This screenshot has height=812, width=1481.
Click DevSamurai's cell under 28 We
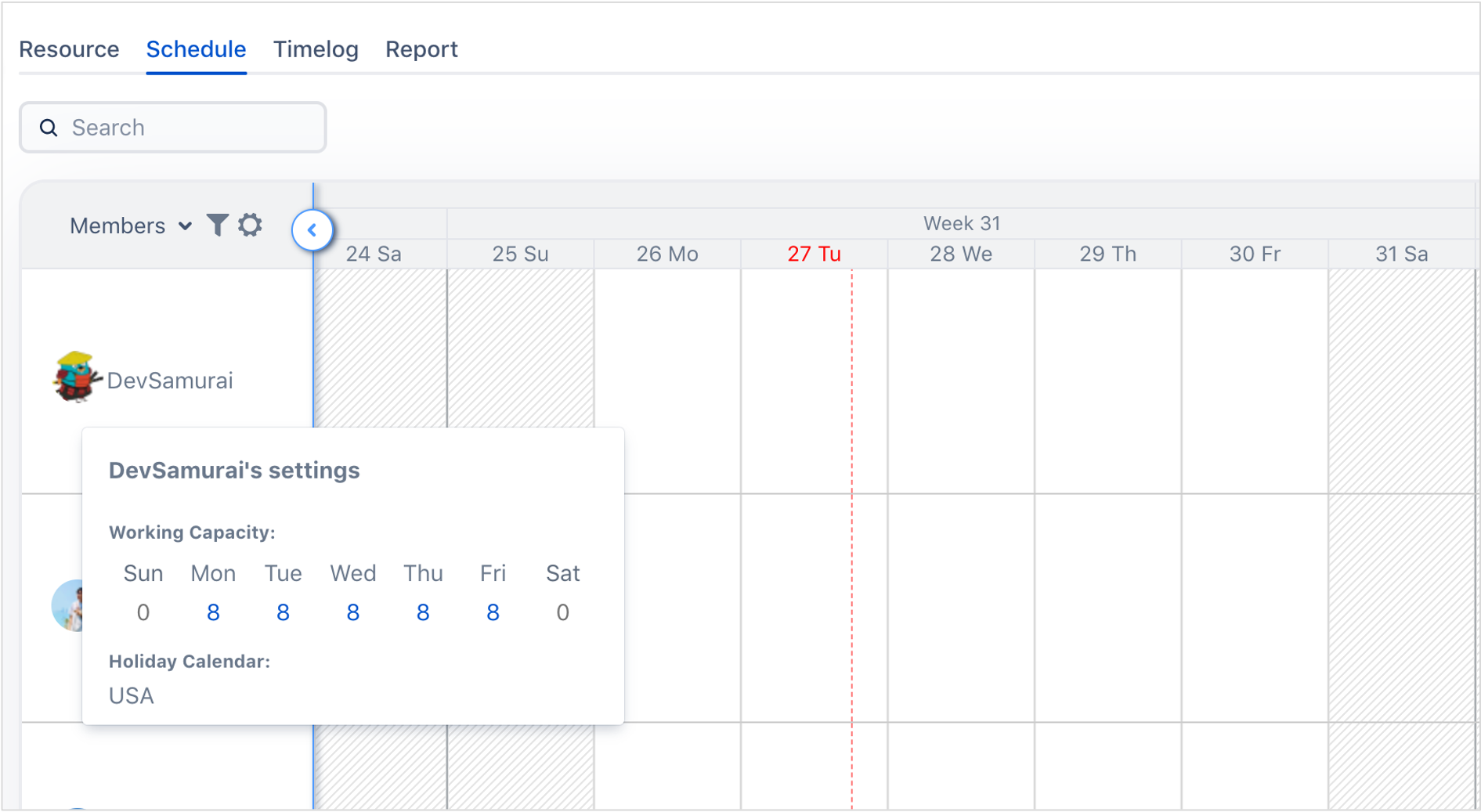click(961, 381)
